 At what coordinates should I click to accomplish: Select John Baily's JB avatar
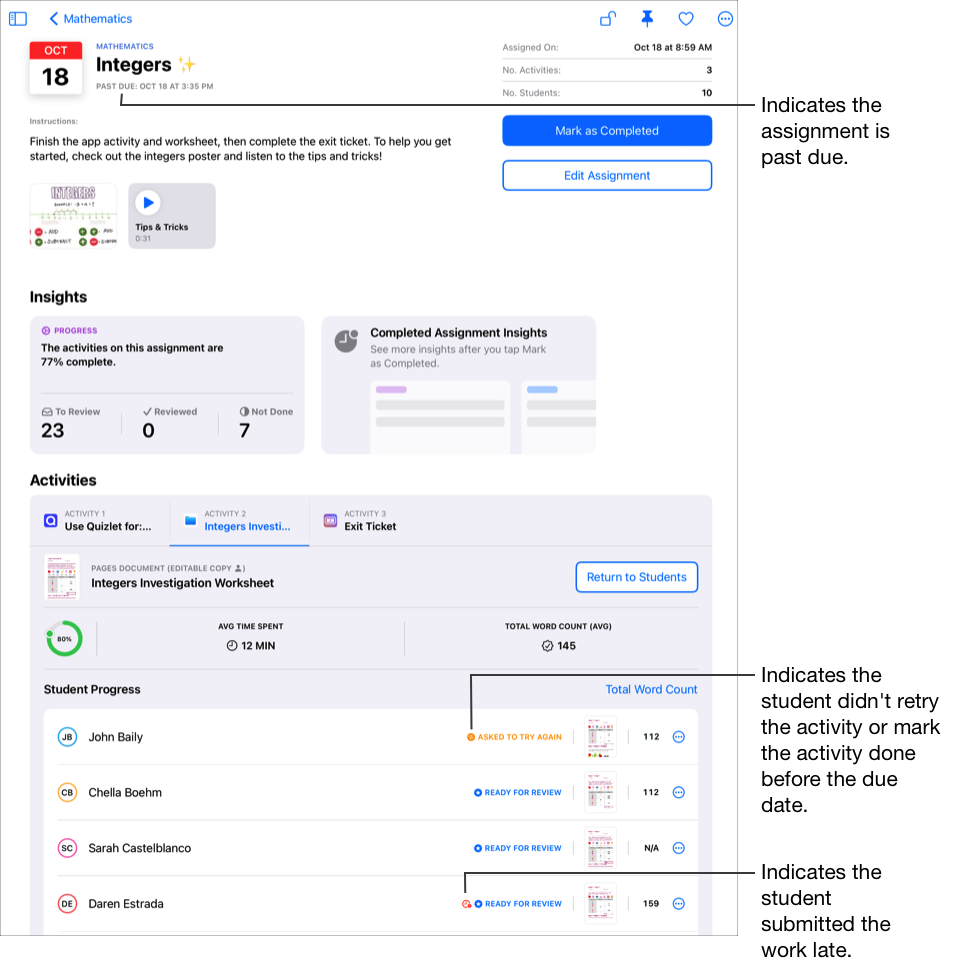click(x=67, y=736)
